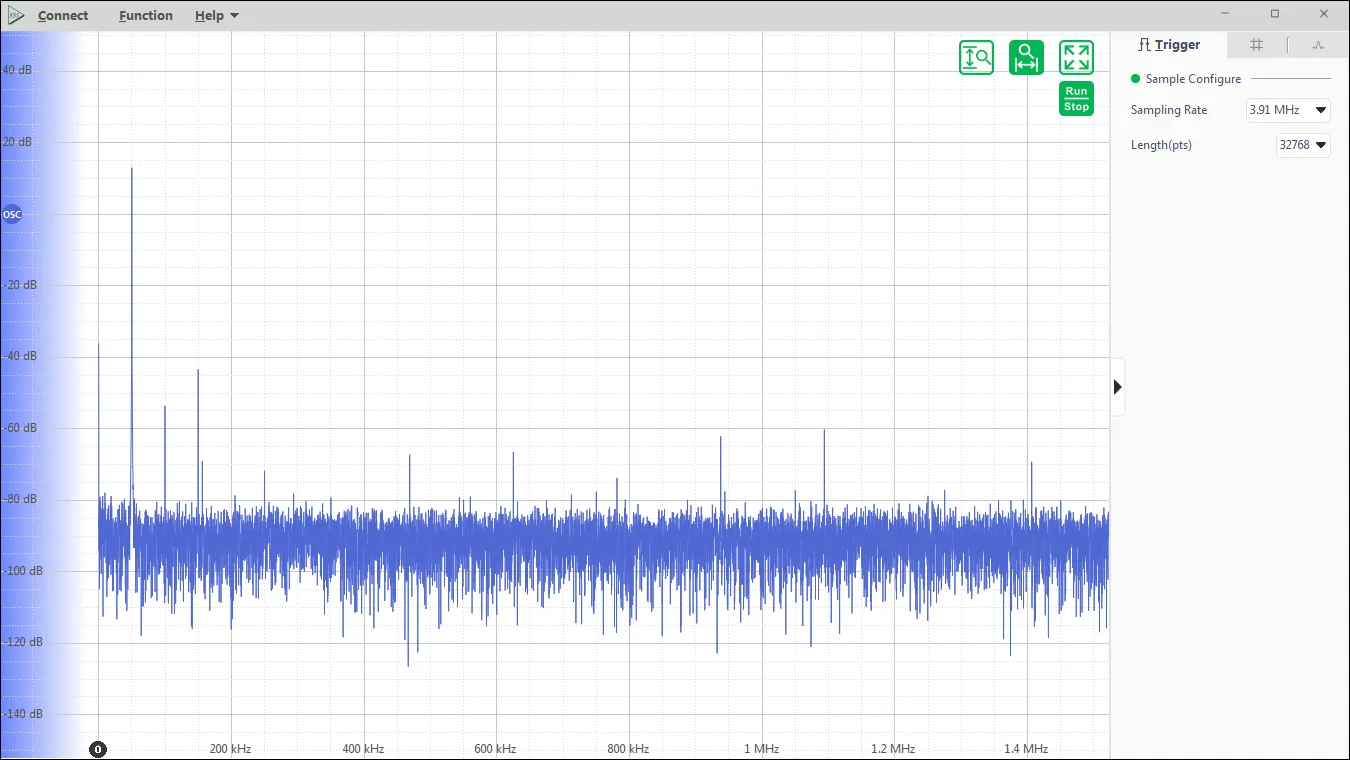
Task: Toggle the green Sample Configure indicator
Action: click(1135, 79)
